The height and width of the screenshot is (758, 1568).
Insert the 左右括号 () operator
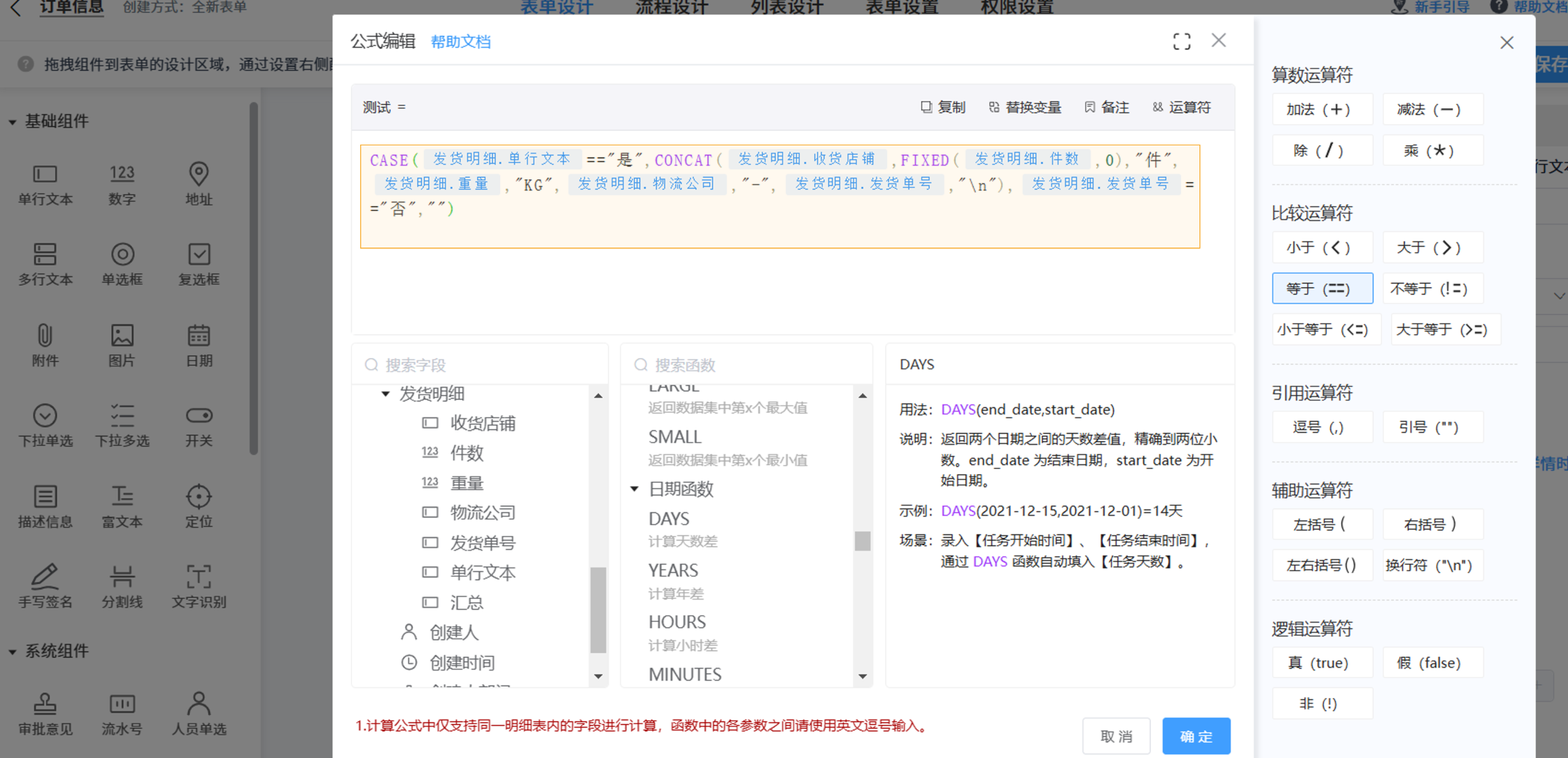click(1322, 565)
